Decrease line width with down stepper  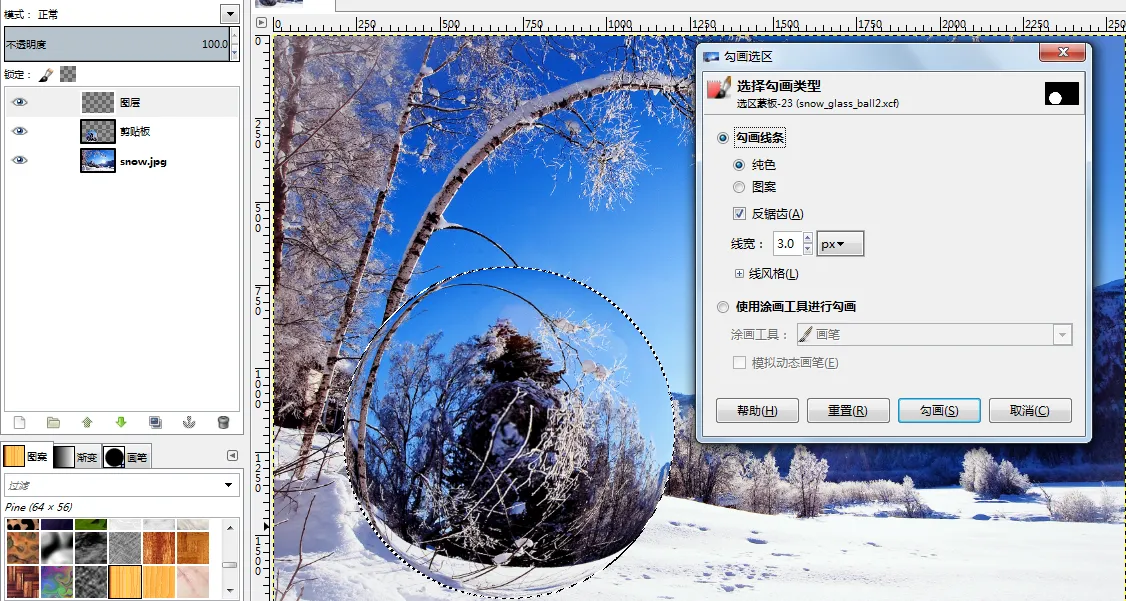click(808, 249)
